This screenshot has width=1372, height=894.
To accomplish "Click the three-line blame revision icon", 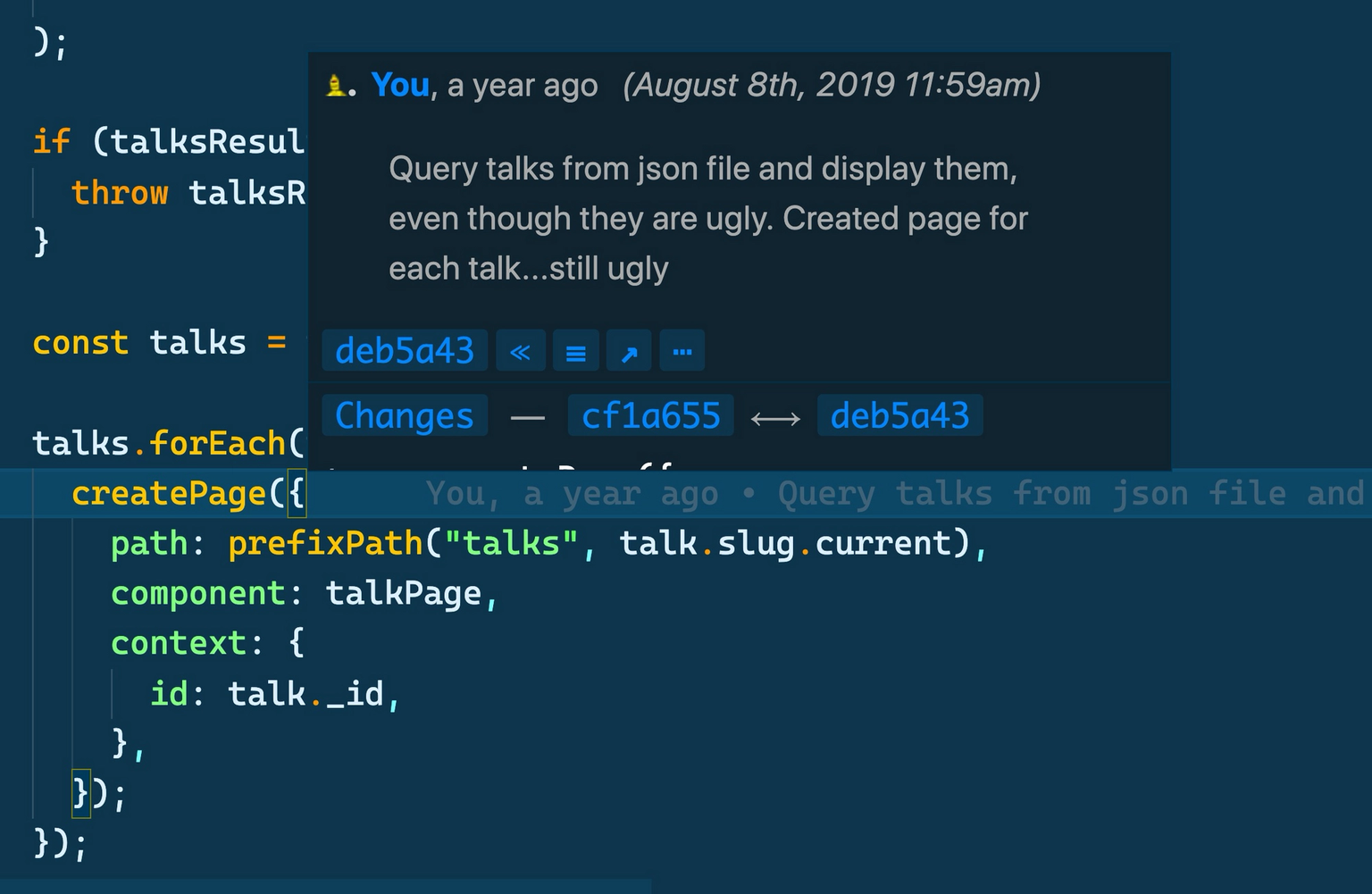I will (x=576, y=351).
